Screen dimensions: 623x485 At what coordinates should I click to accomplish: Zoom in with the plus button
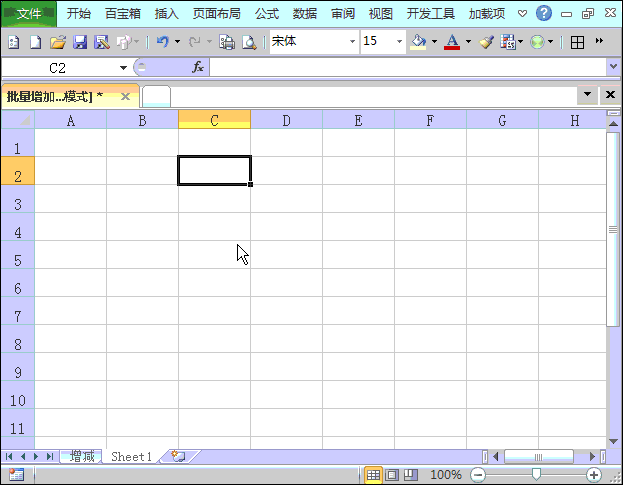(x=594, y=475)
